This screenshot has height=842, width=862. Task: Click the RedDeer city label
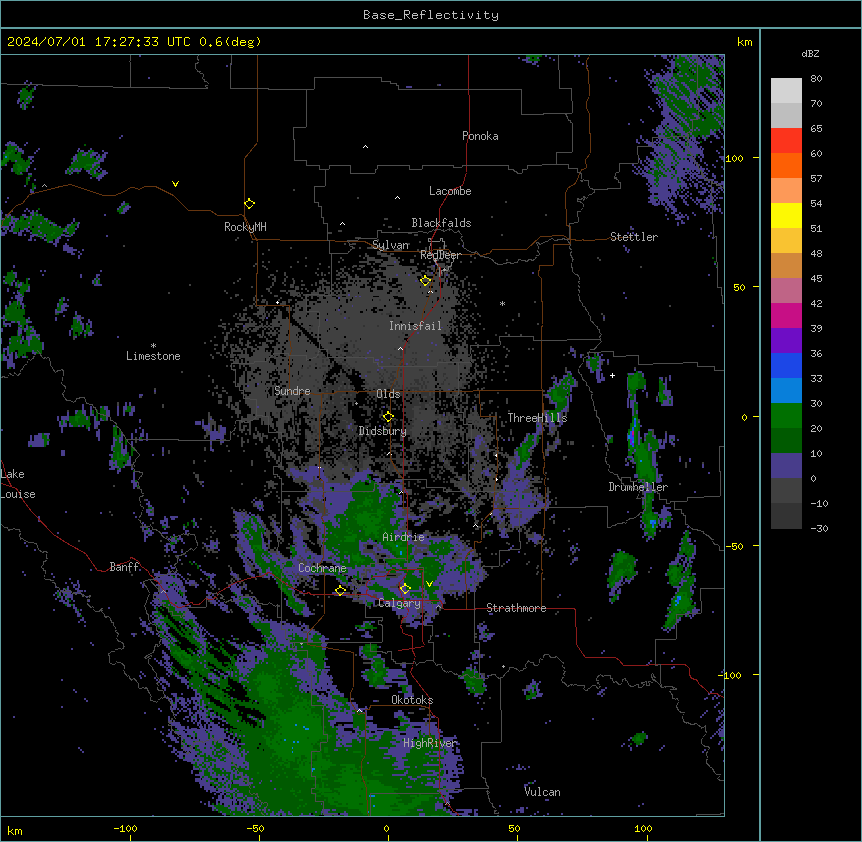pyautogui.click(x=440, y=255)
